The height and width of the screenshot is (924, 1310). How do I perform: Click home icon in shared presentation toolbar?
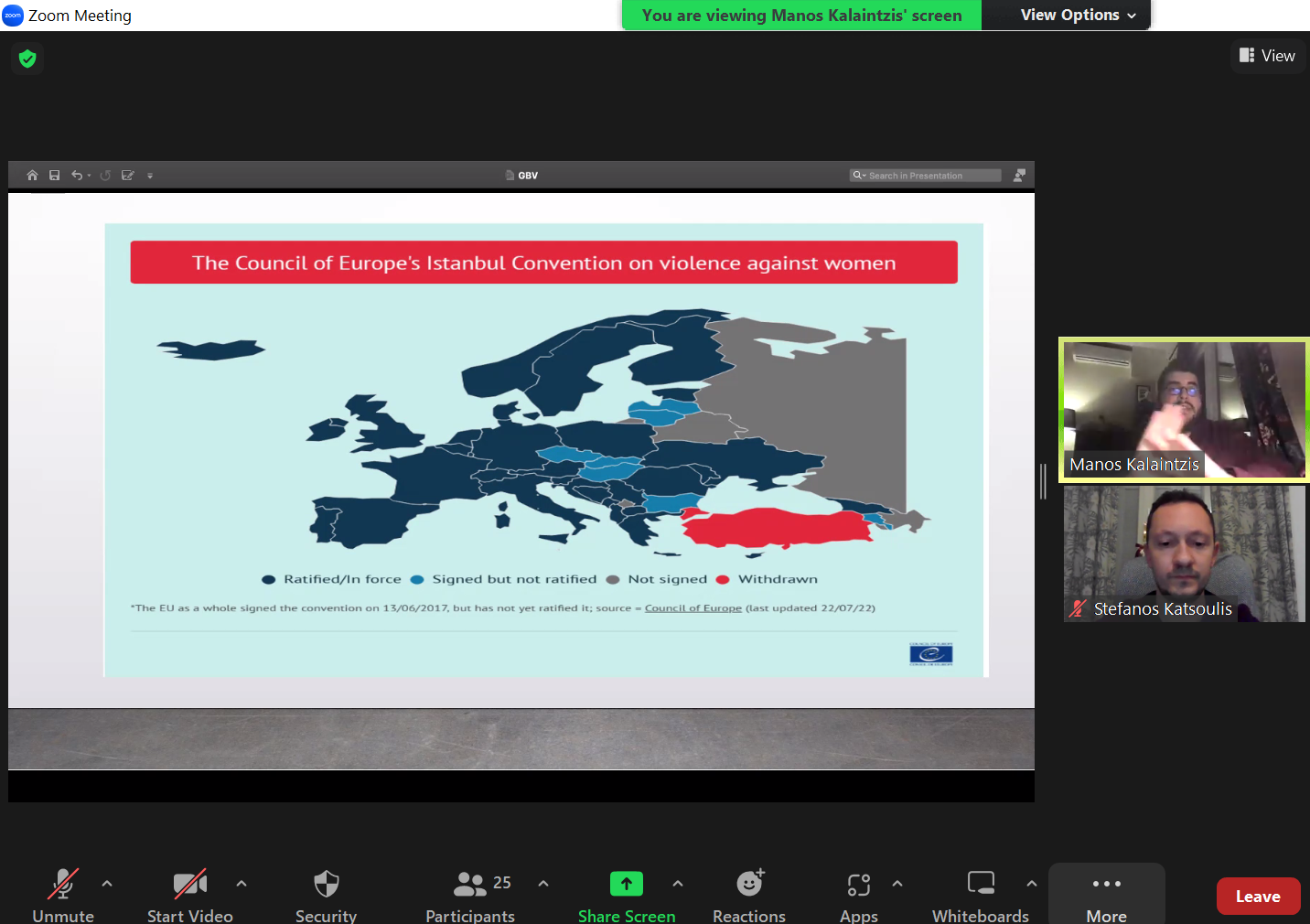pyautogui.click(x=32, y=175)
